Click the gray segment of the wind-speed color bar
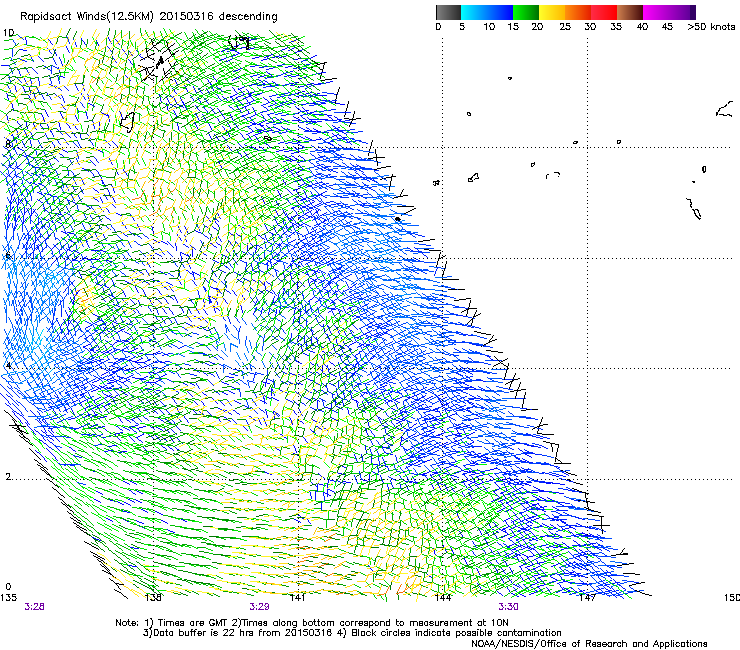 (x=448, y=12)
